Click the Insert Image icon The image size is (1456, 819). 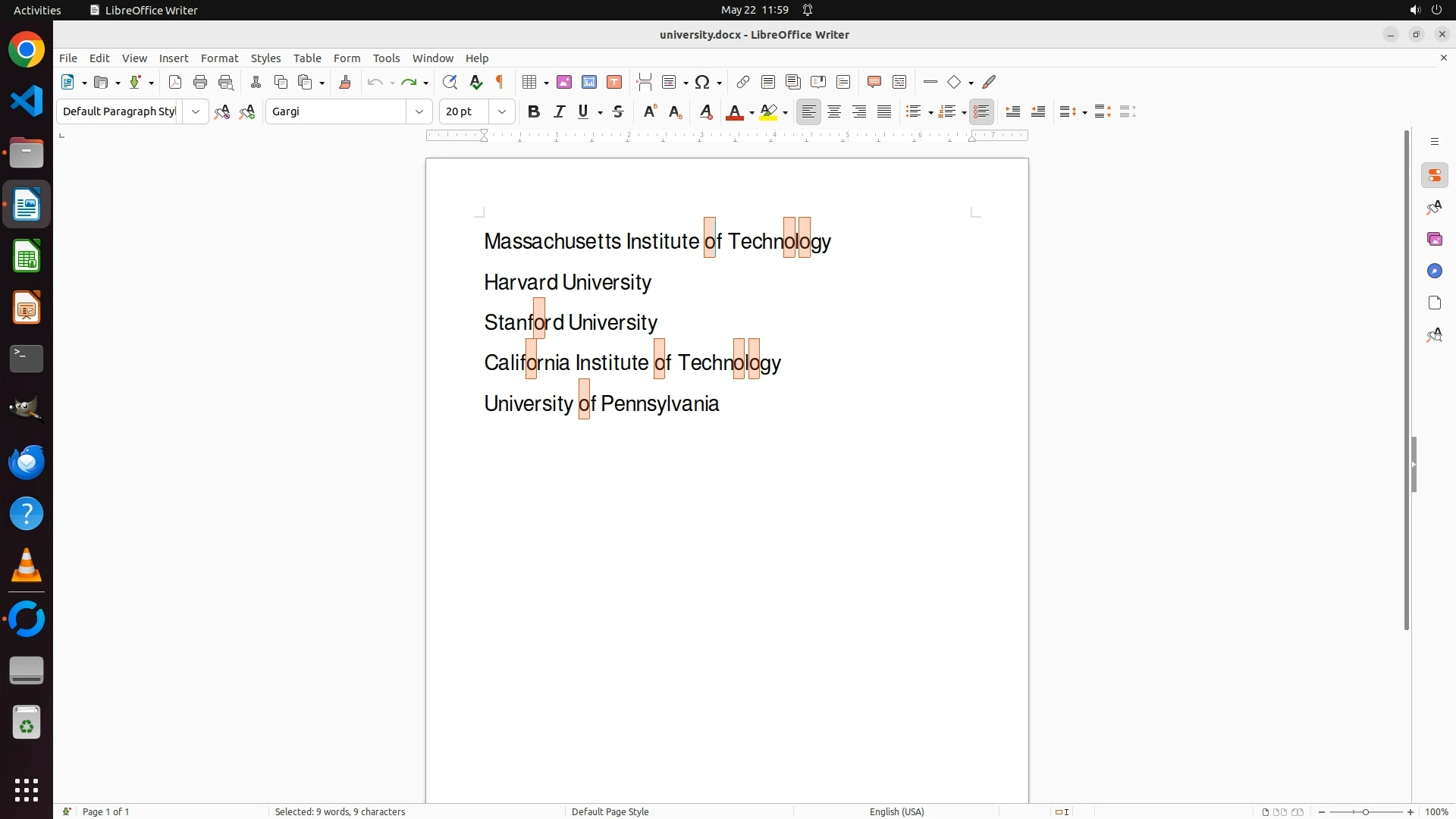564,82
